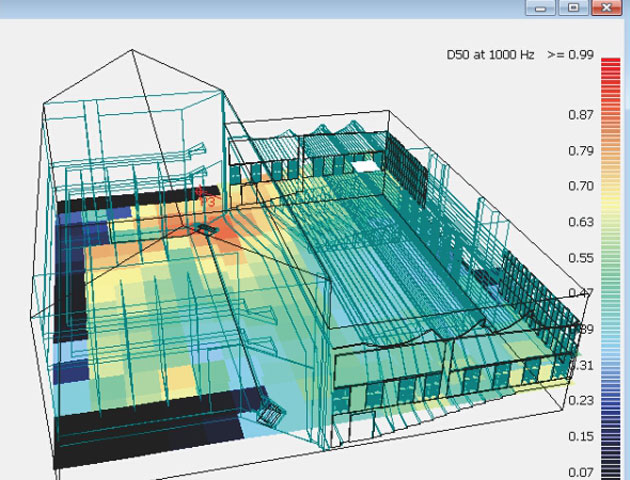630x480 pixels.
Task: Click the red source marker in the model
Action: (202, 192)
